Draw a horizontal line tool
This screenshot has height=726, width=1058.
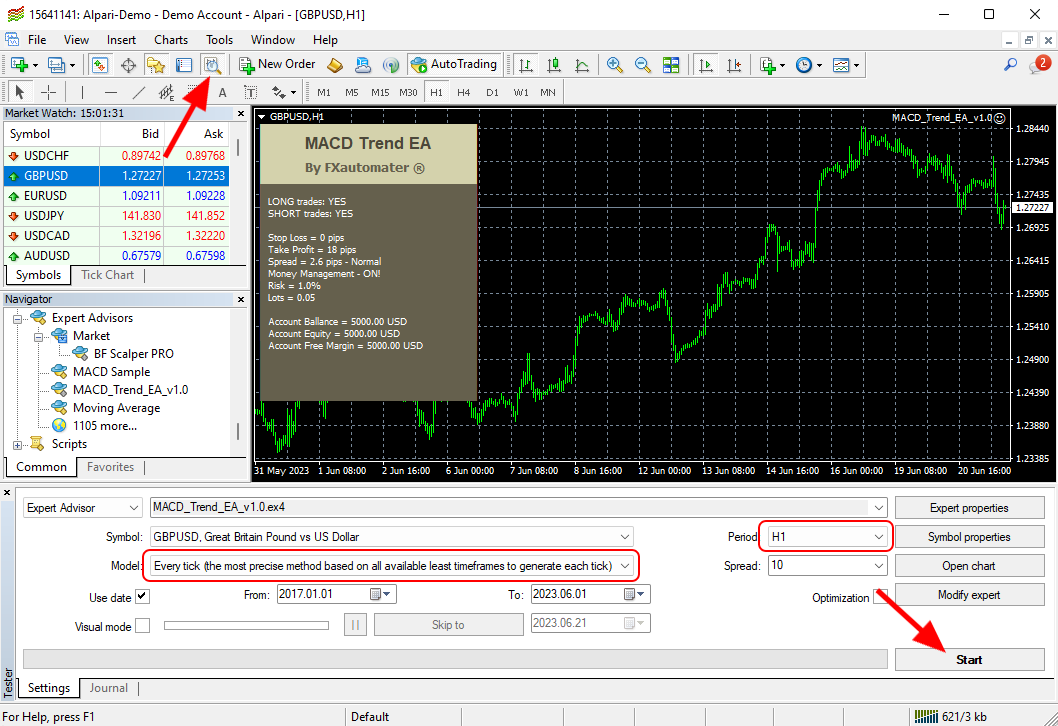(x=111, y=92)
